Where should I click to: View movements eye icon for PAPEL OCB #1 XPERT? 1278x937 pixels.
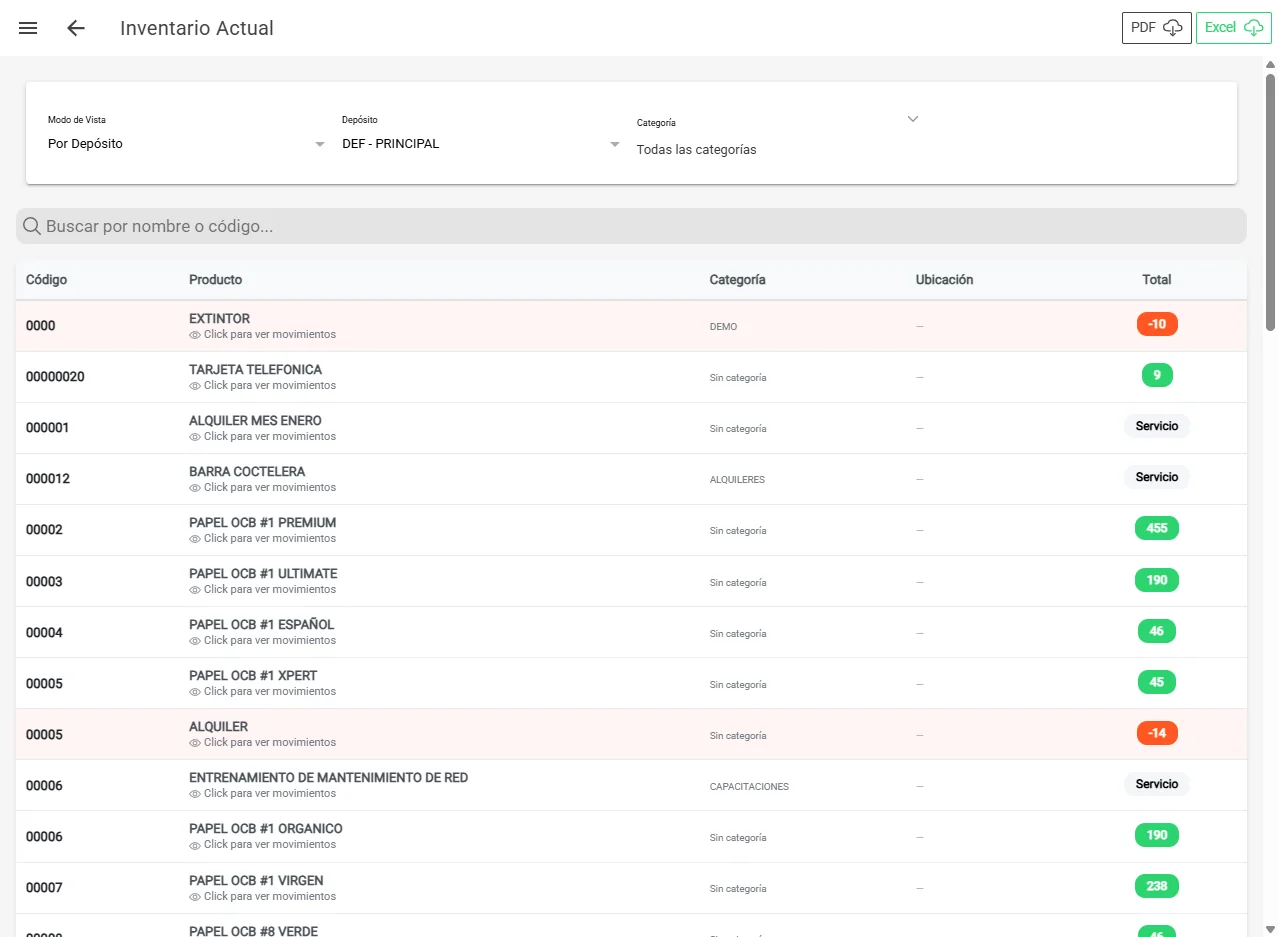[x=195, y=692]
